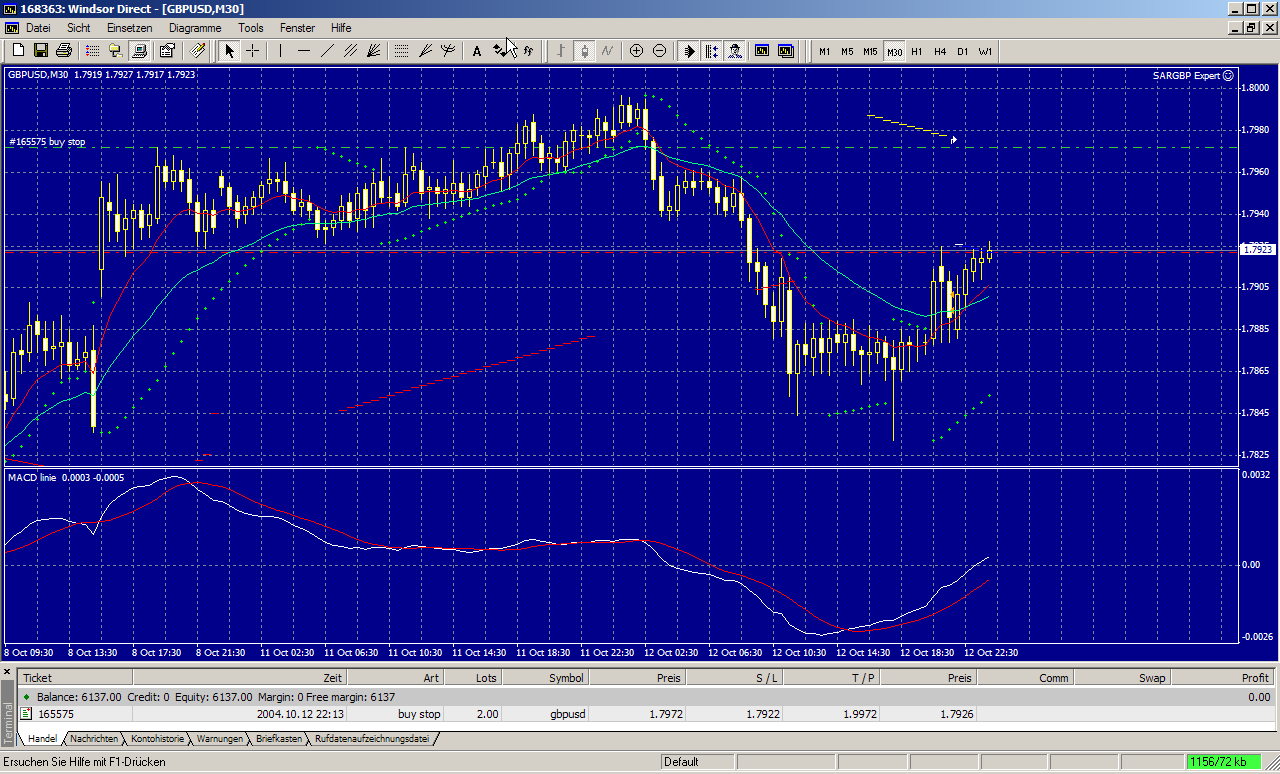
Task: Open the Einsetzen menu
Action: [129, 28]
